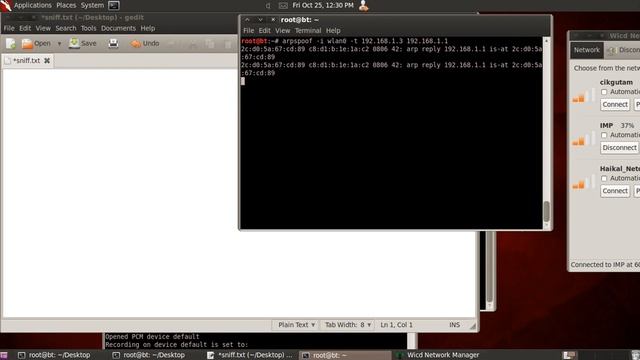Click the mail envelope indicator icon
Image resolution: width=640 pixels, height=360 pixels.
[283, 5]
